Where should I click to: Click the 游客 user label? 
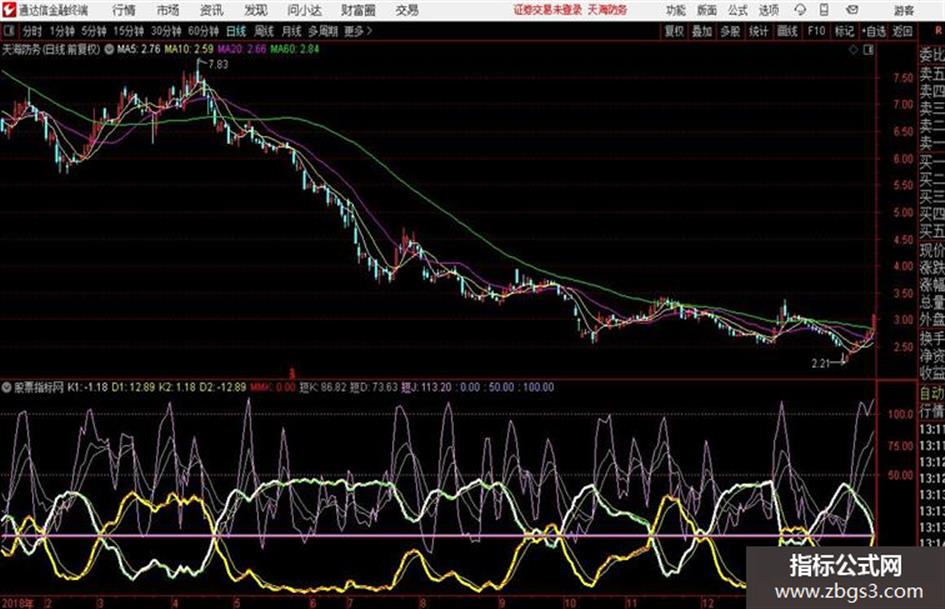pyautogui.click(x=904, y=10)
